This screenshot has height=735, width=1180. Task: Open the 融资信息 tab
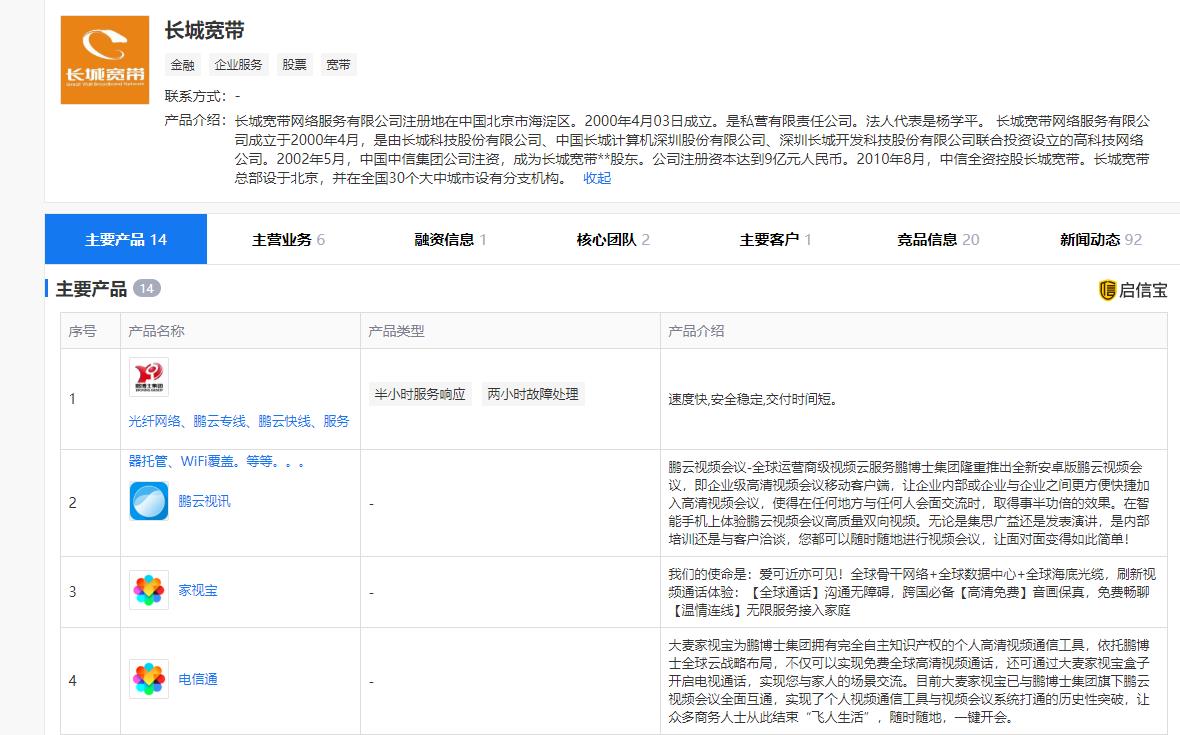(447, 239)
